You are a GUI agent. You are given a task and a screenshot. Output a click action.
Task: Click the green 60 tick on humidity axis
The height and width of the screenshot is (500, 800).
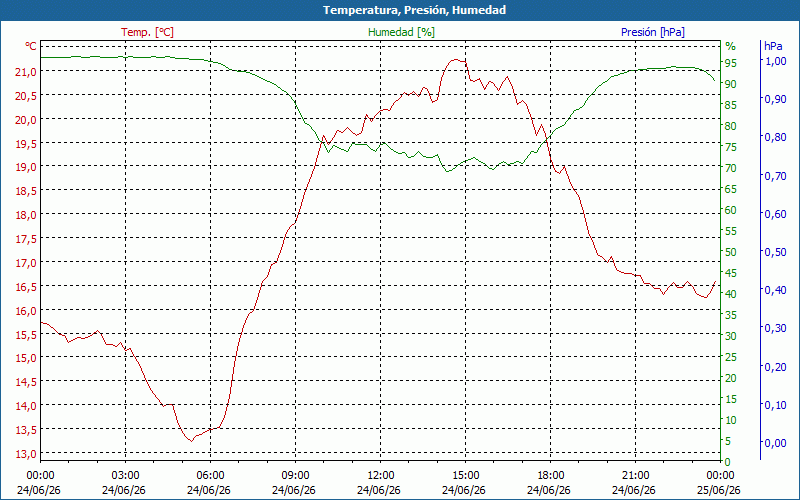point(731,210)
